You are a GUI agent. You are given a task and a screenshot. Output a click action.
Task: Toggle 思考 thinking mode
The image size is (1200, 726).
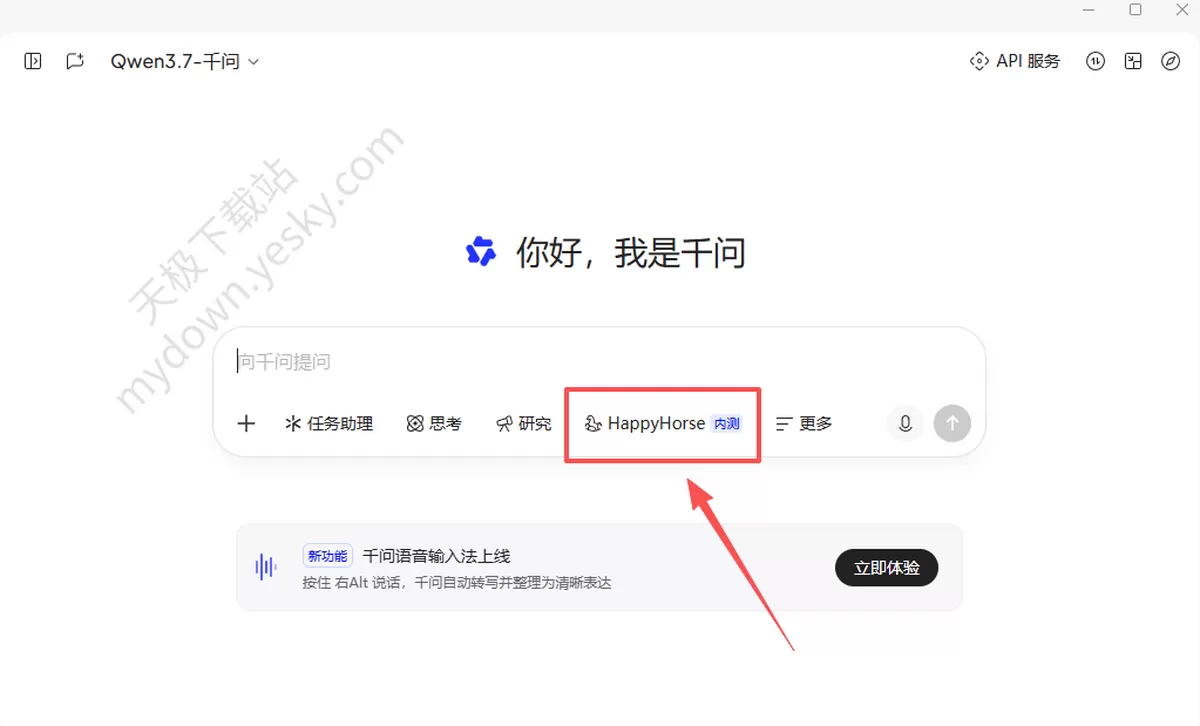coord(434,423)
